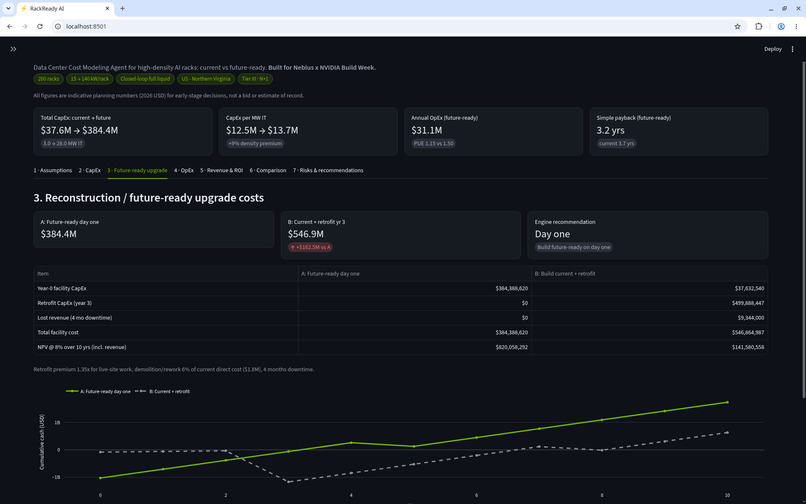
Task: Click the Retrofit CapEx (year 3) row label
Action: (x=65, y=303)
